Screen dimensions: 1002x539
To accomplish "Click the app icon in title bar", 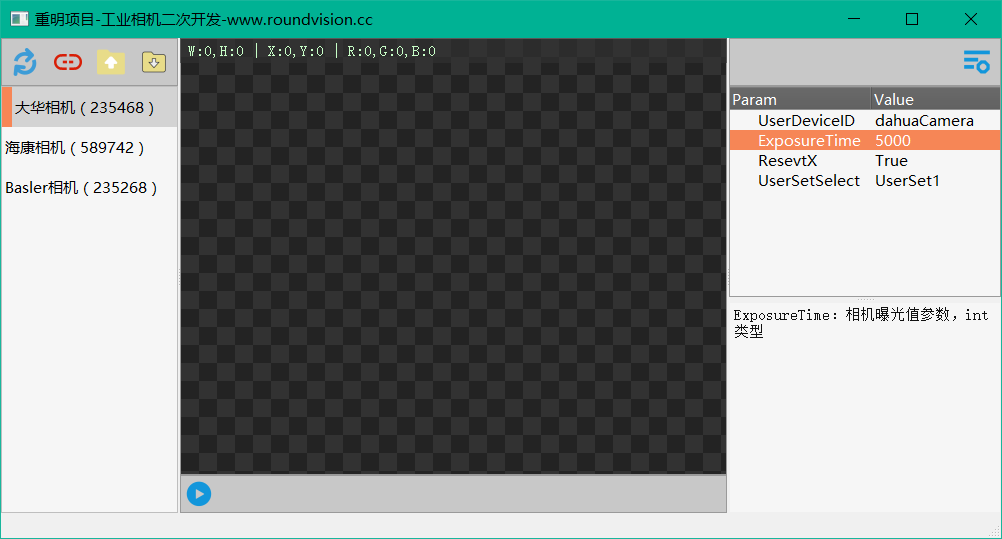I will point(18,19).
